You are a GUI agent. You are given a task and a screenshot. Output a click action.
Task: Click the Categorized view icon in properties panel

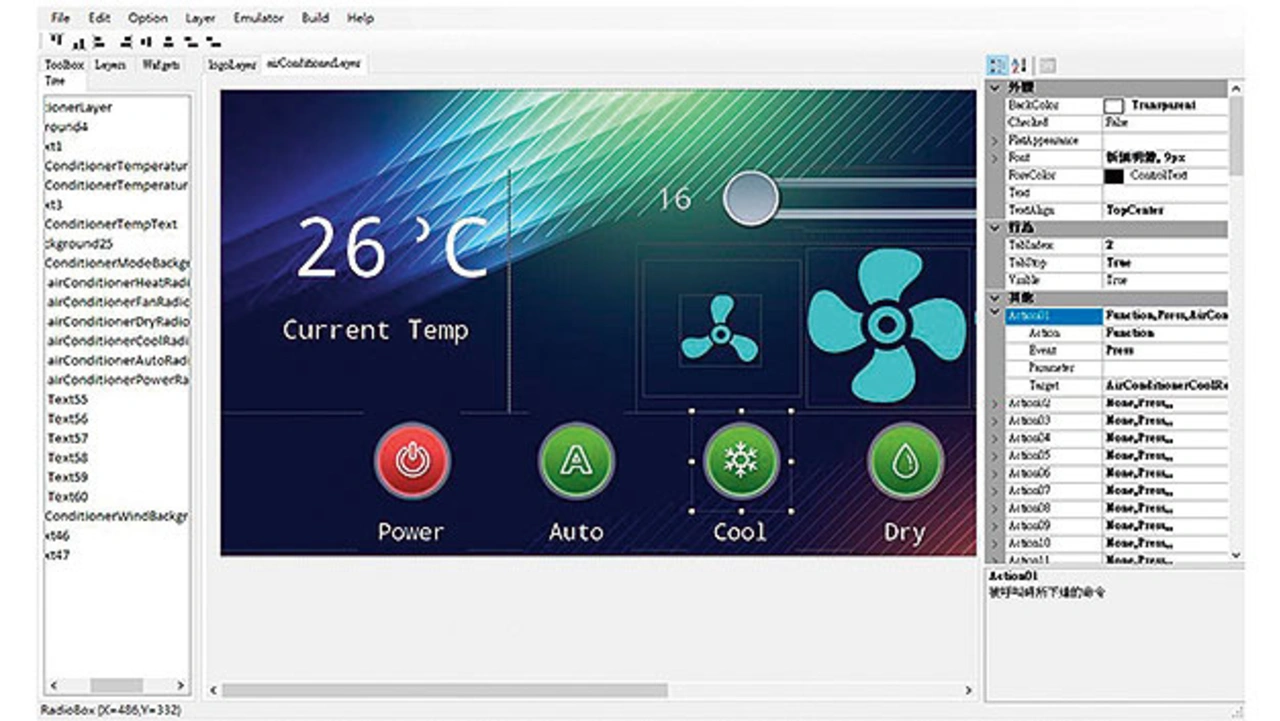click(997, 66)
